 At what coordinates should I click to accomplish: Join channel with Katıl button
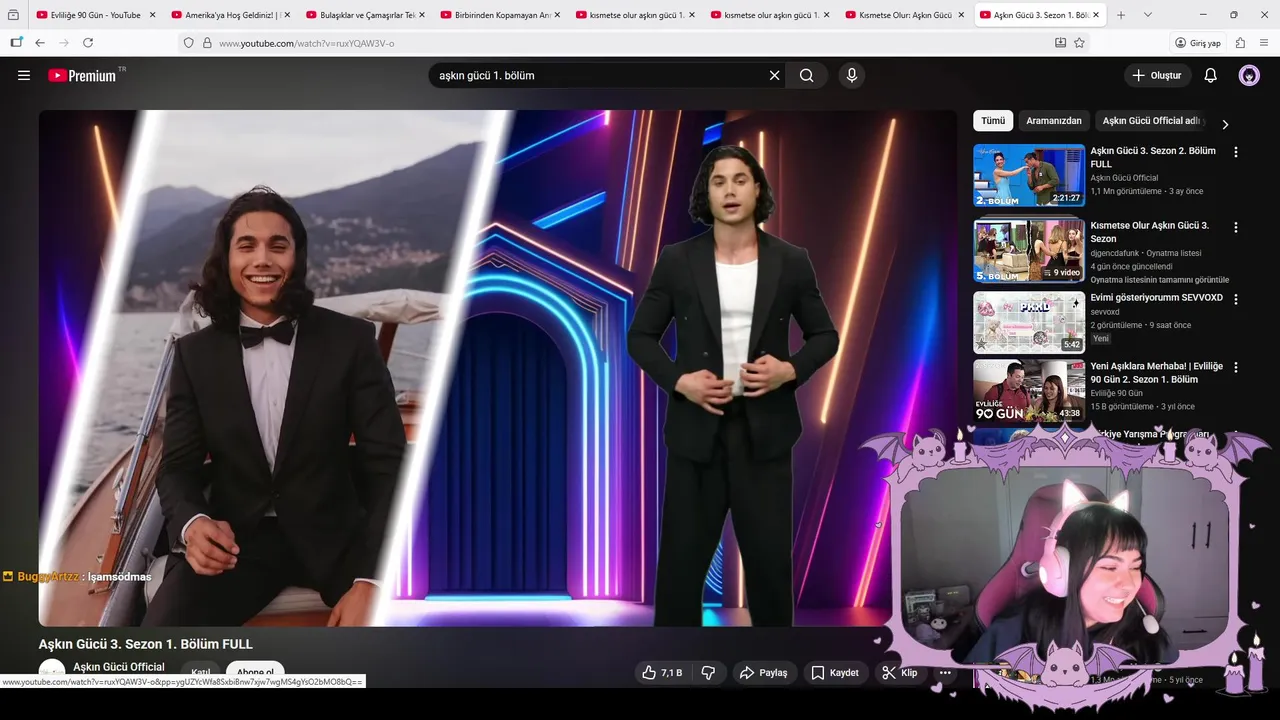tap(200, 673)
